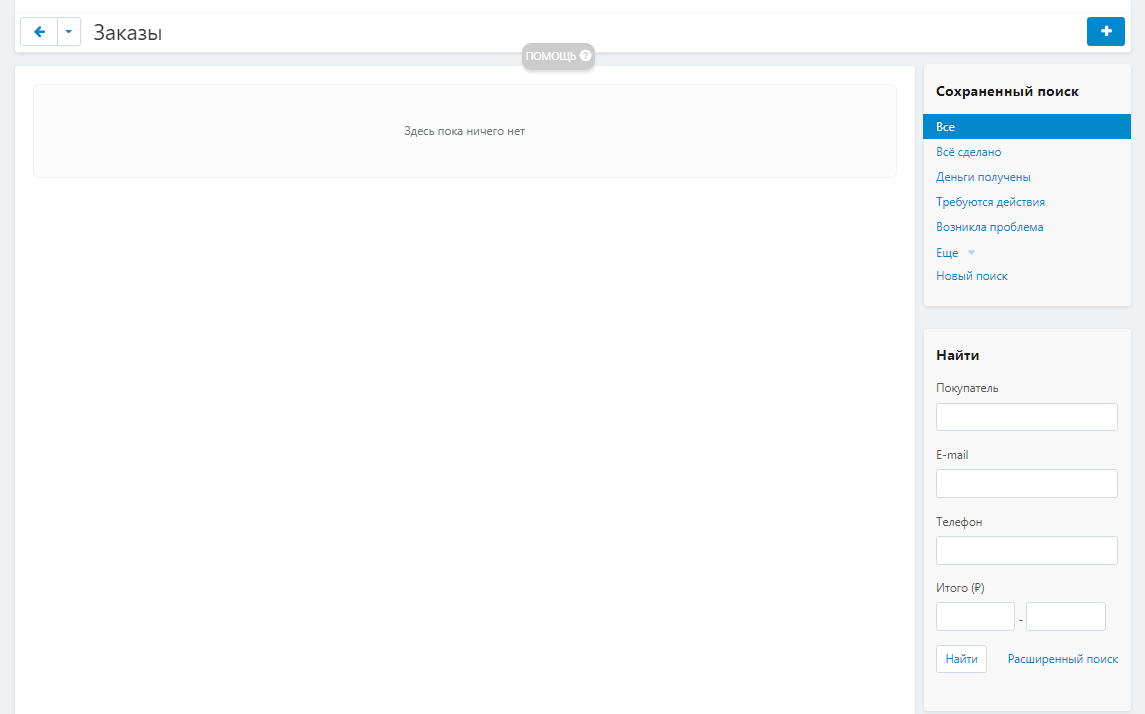1145x714 pixels.
Task: Click the Заказы page title
Action: pyautogui.click(x=128, y=33)
